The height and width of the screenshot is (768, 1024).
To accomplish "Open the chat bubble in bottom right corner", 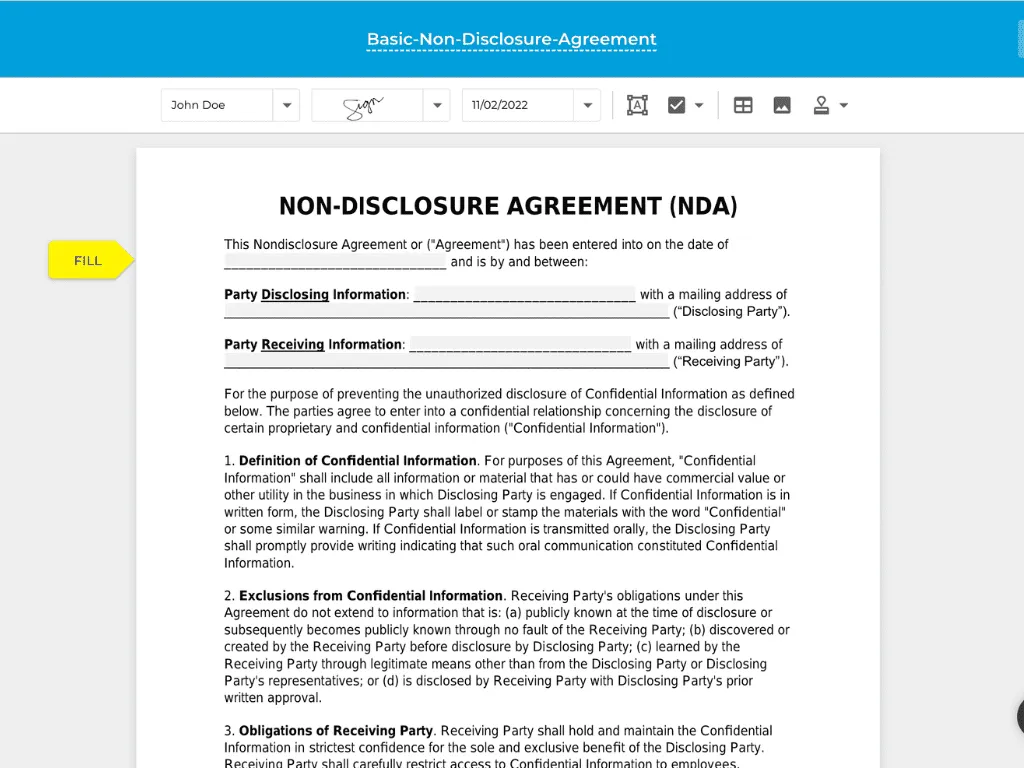I will click(1017, 716).
